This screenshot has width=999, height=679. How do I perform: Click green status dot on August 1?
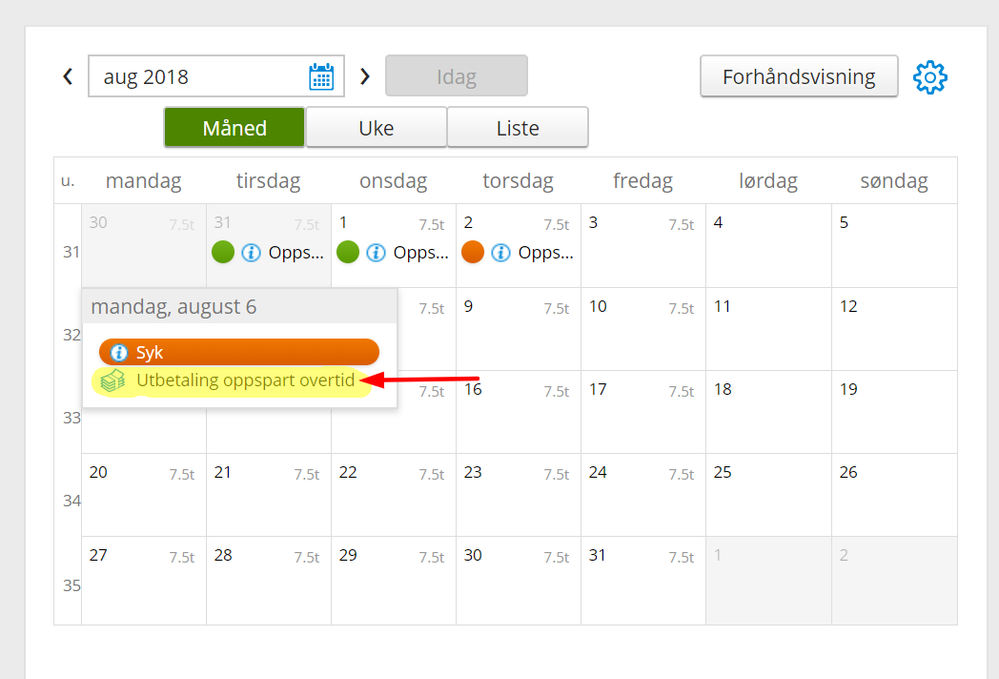[x=348, y=253]
